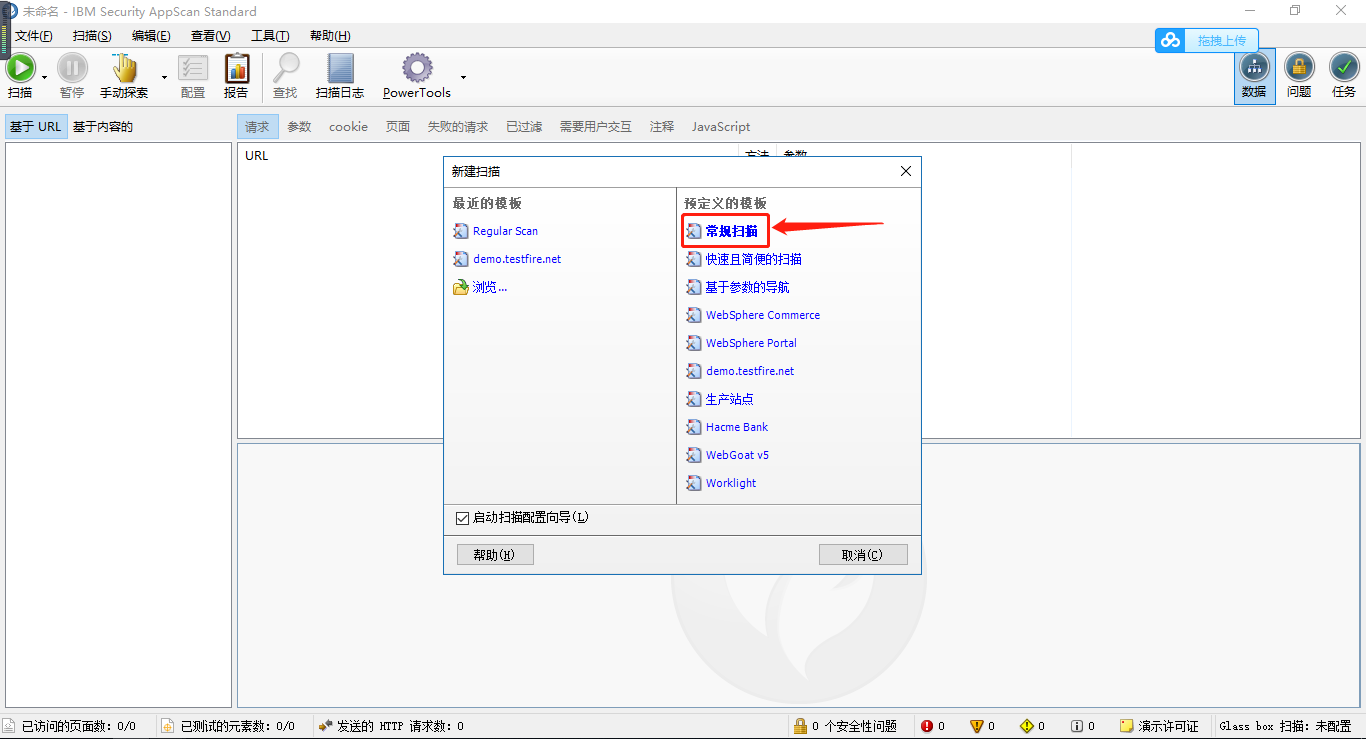Click the Hacme Bank template icon
1366x739 pixels.
coord(694,427)
